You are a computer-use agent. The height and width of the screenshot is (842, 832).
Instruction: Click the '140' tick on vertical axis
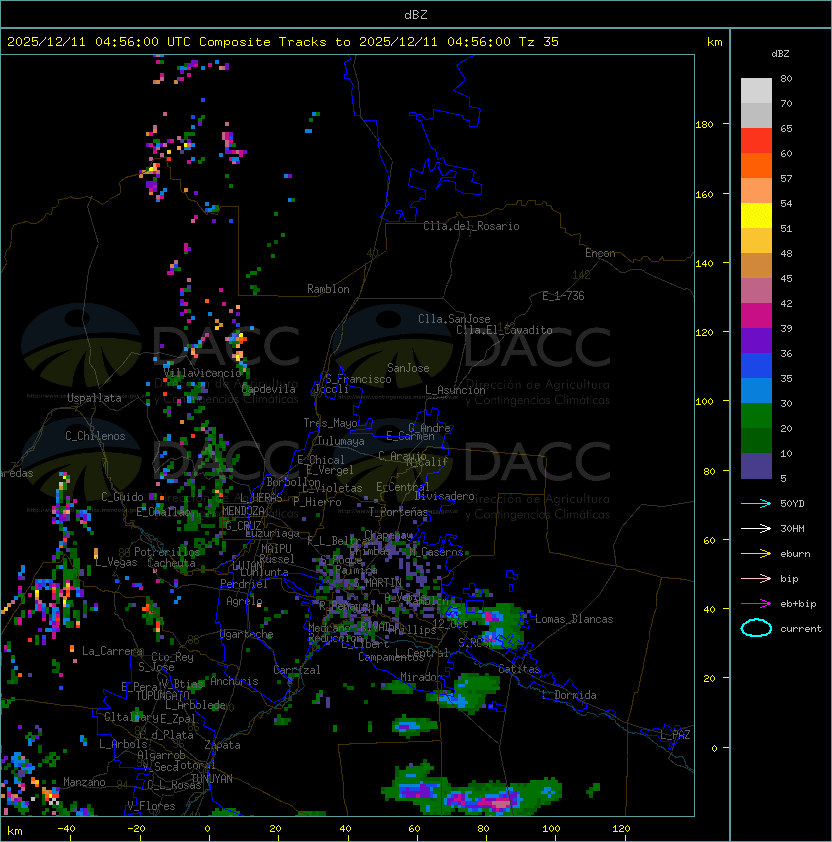point(704,263)
